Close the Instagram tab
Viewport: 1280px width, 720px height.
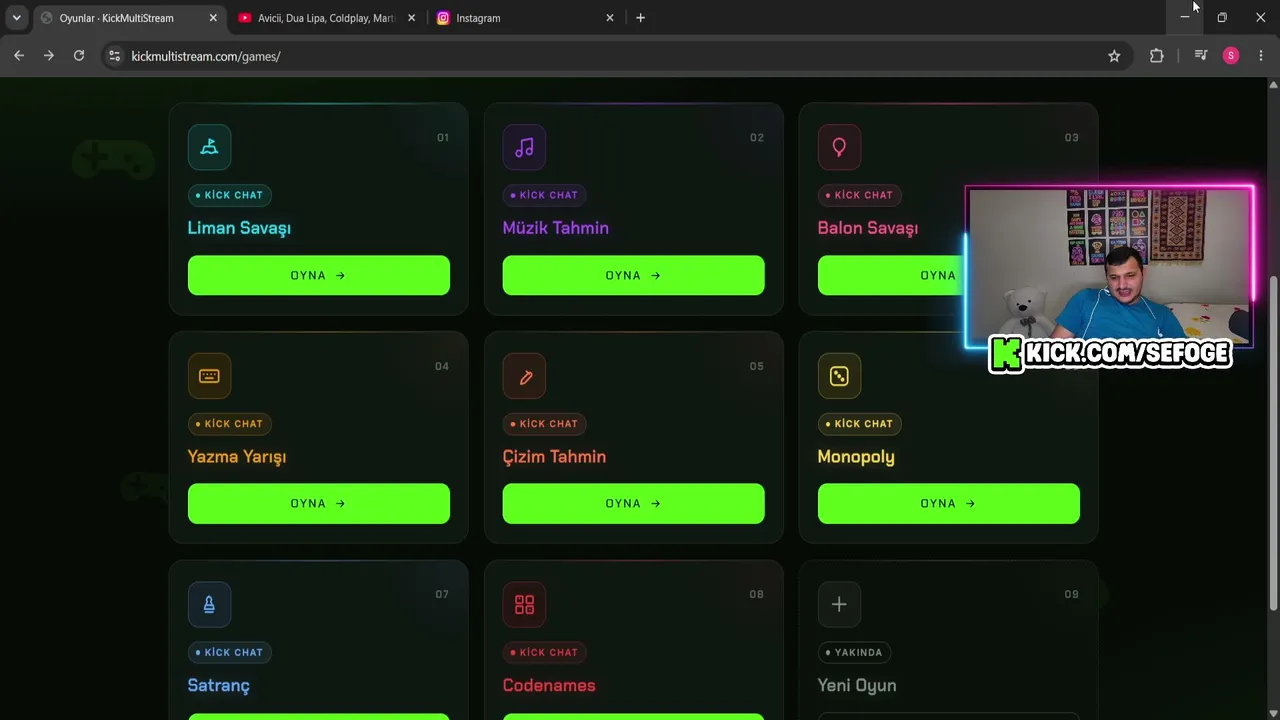click(x=610, y=18)
